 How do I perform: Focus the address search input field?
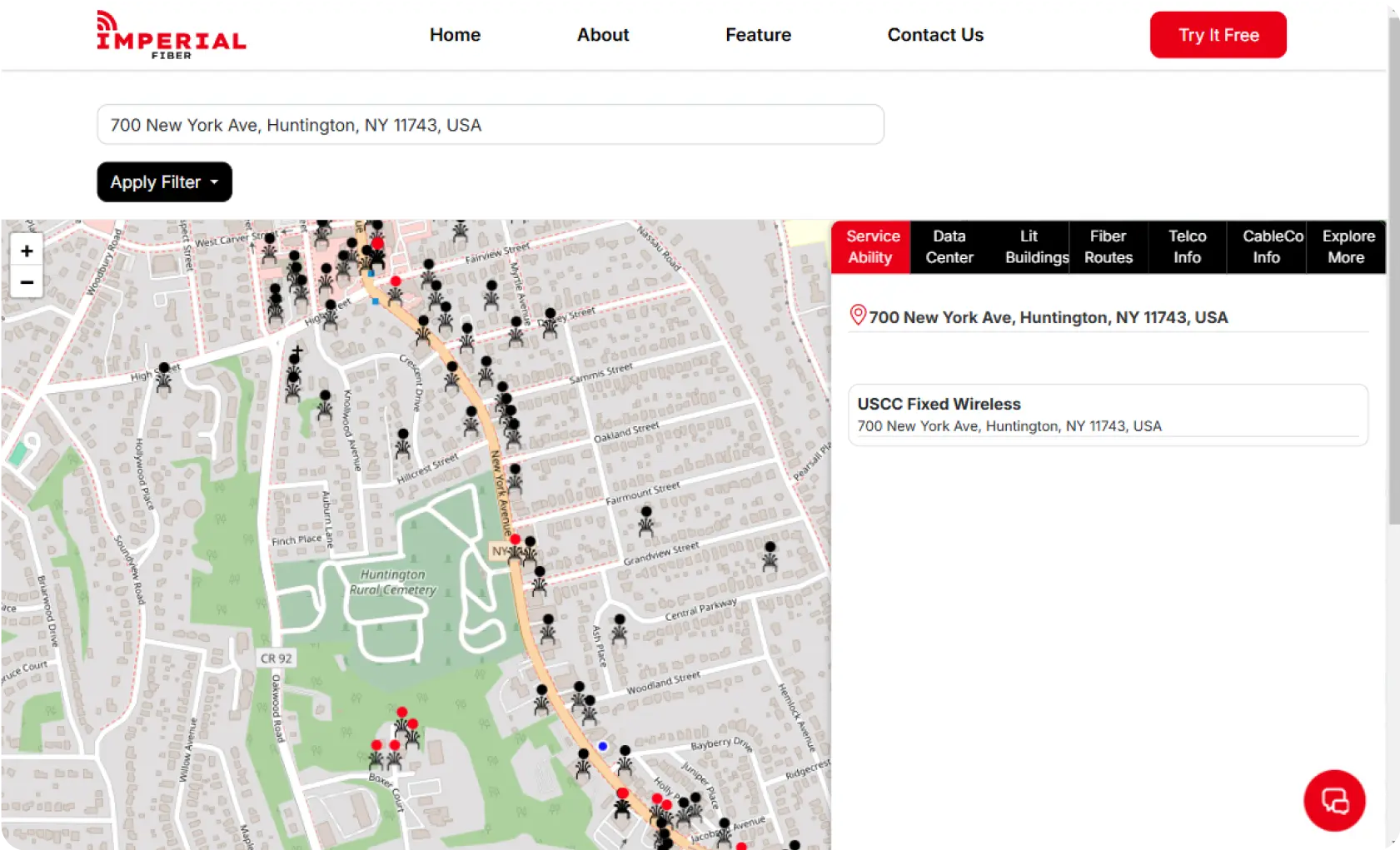tap(491, 125)
